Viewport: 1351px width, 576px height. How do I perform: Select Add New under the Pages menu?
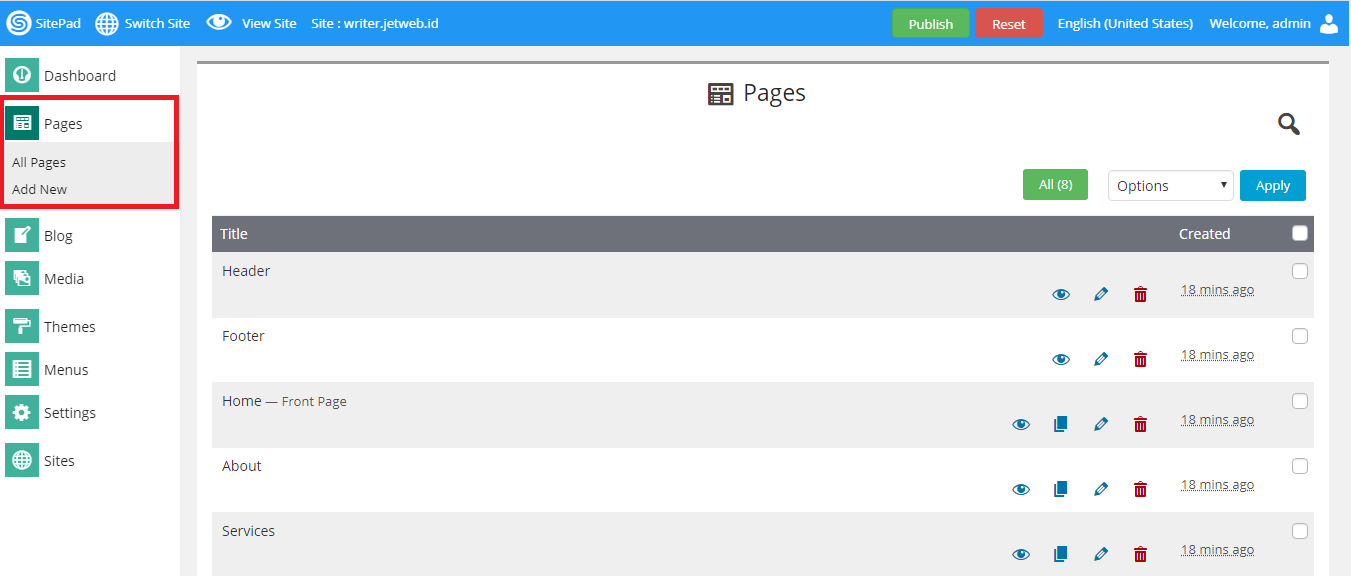[40, 189]
